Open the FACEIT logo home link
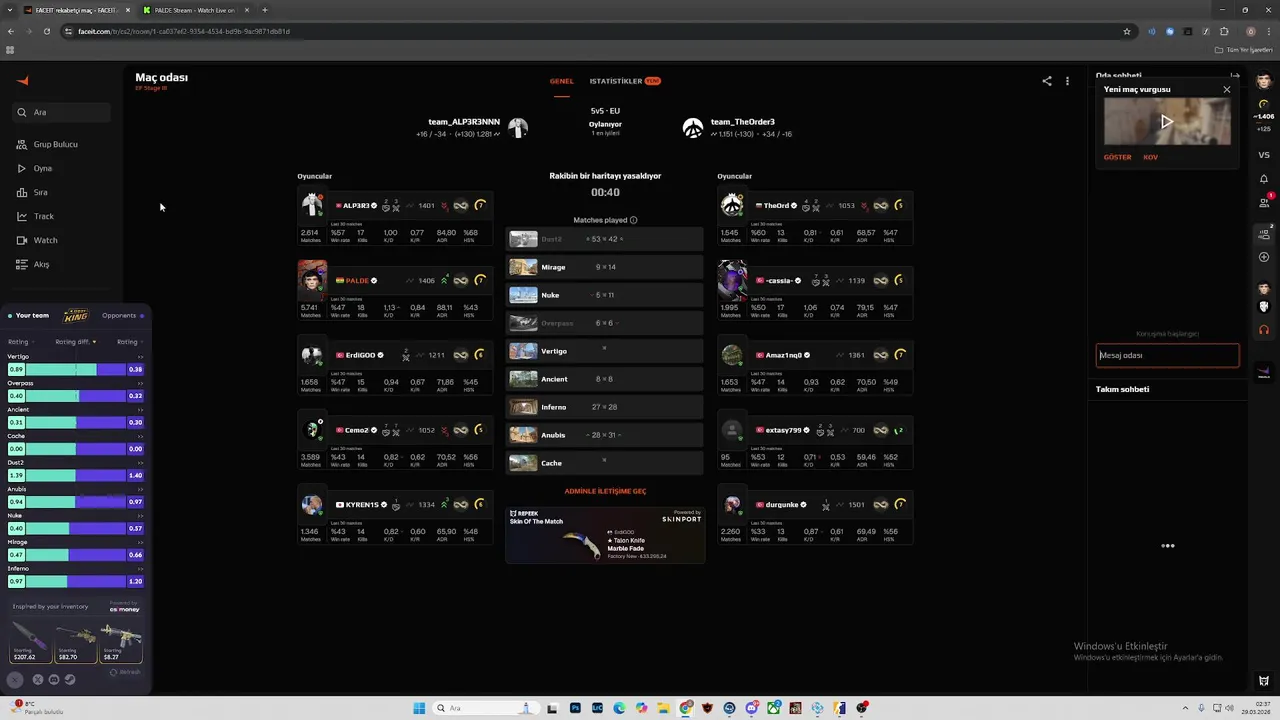1280x720 pixels. pyautogui.click(x=23, y=81)
